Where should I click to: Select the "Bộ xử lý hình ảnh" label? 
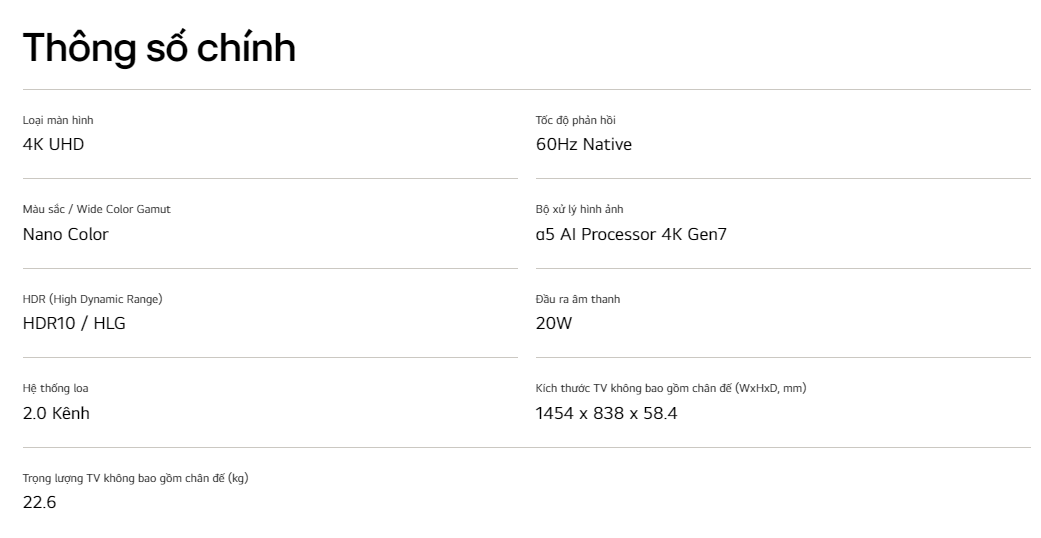click(x=580, y=209)
